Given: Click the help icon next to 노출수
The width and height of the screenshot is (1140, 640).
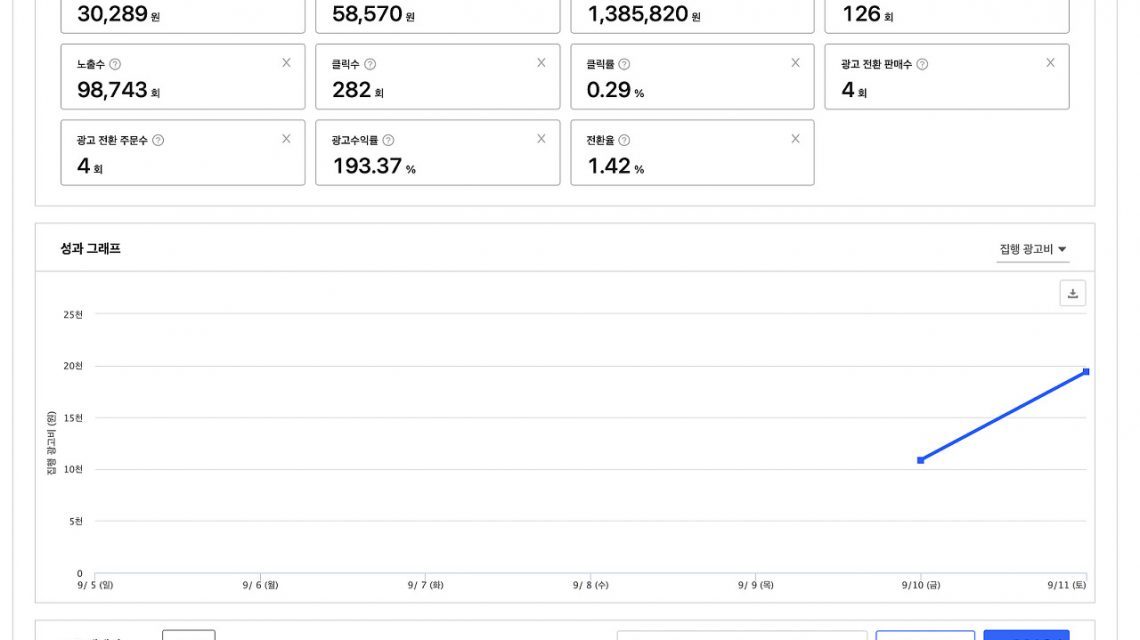Looking at the screenshot, I should (x=115, y=64).
